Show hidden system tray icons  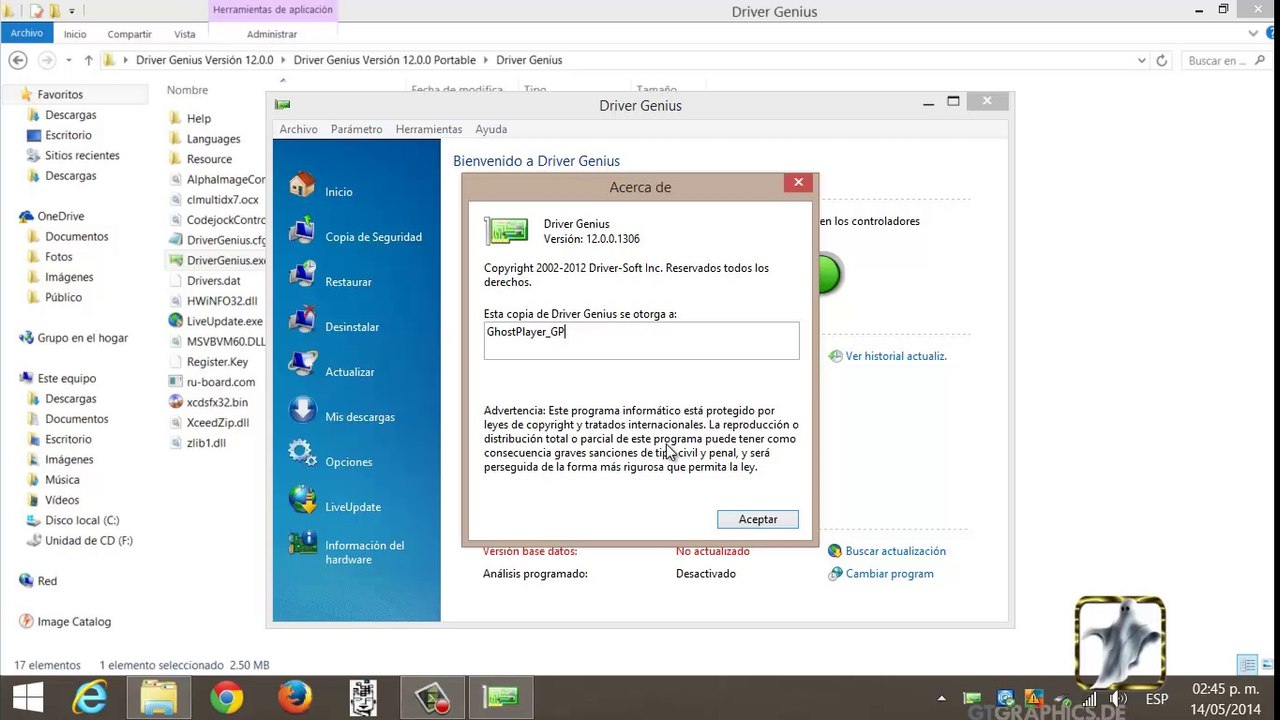[941, 699]
